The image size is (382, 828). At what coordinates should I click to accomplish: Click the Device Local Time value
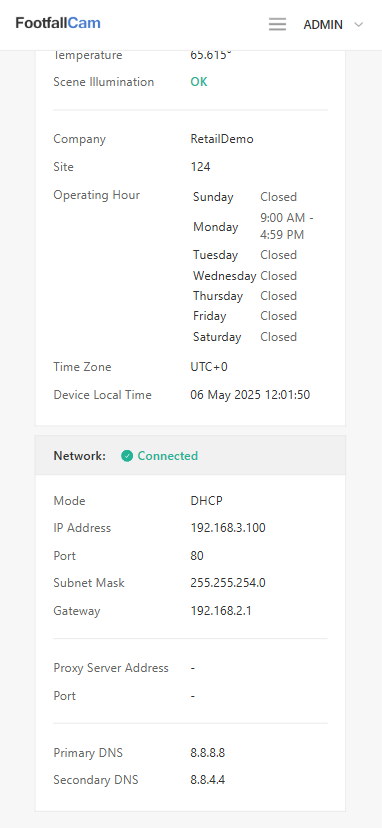pyautogui.click(x=250, y=395)
